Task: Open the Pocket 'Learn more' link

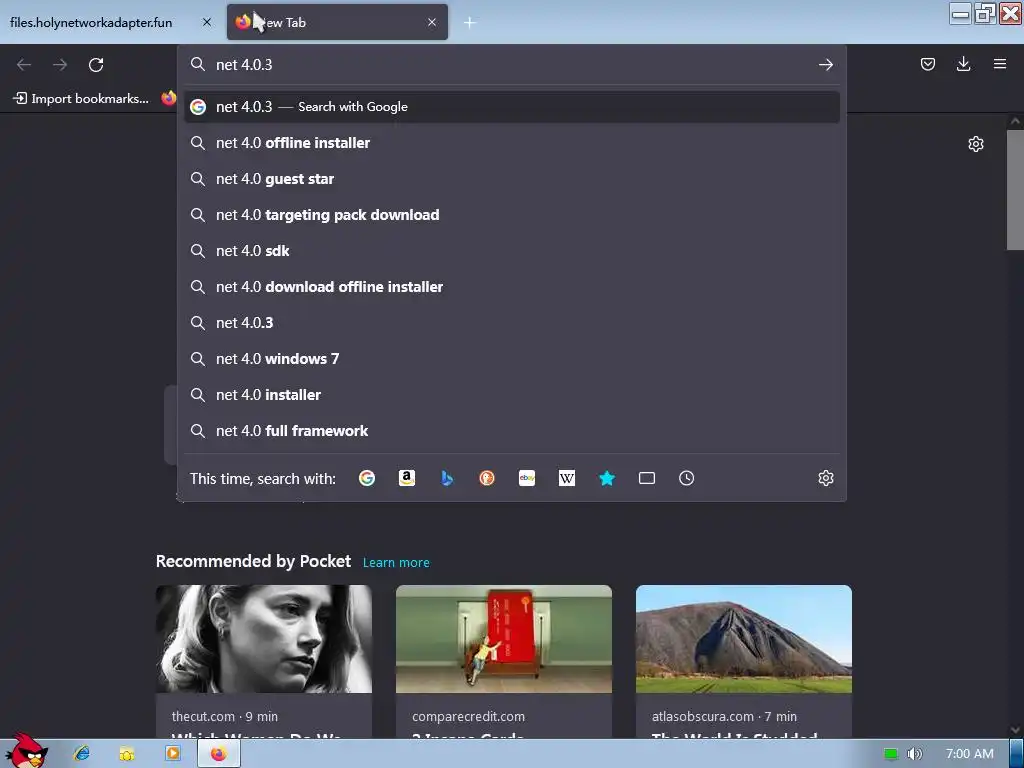Action: [x=396, y=562]
